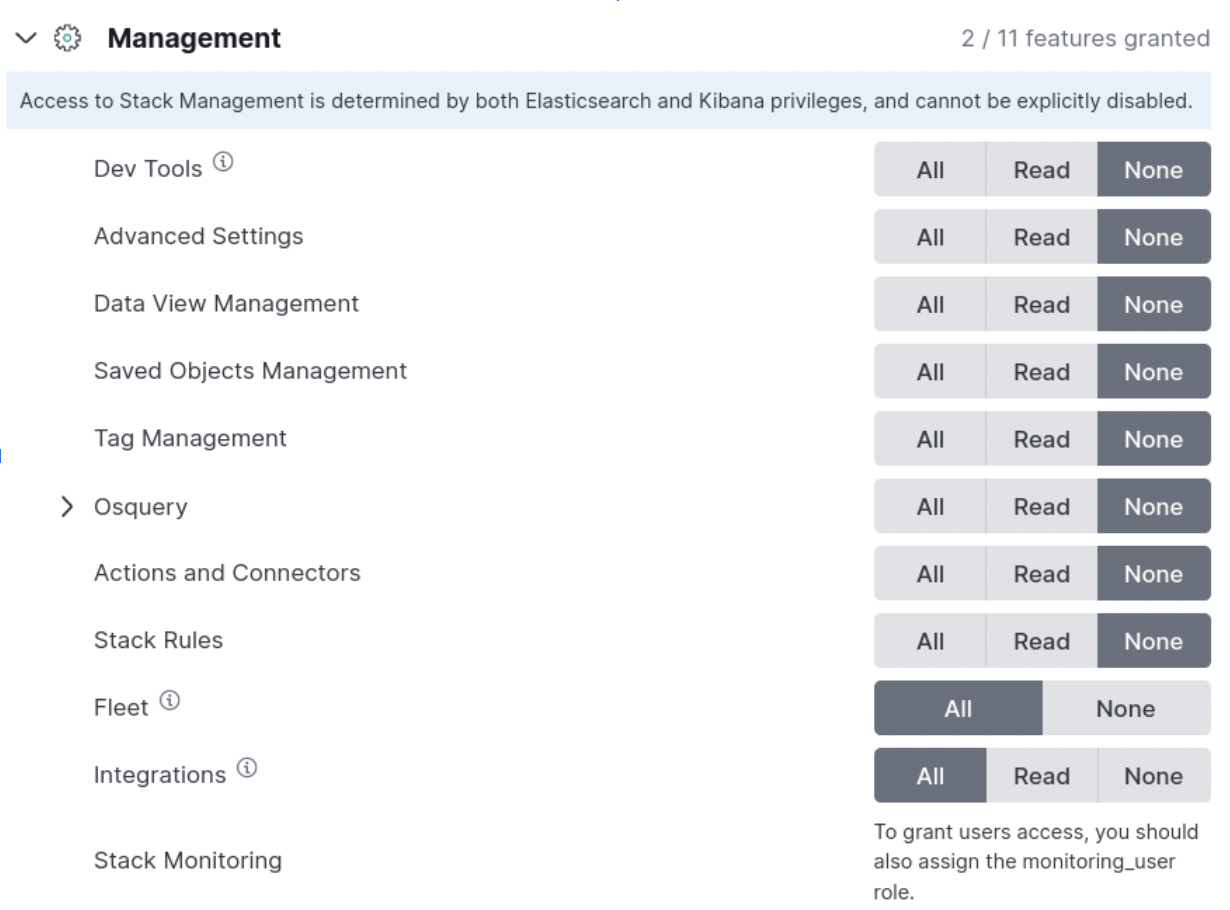
Task: Grant All on Data View Management
Action: (930, 305)
